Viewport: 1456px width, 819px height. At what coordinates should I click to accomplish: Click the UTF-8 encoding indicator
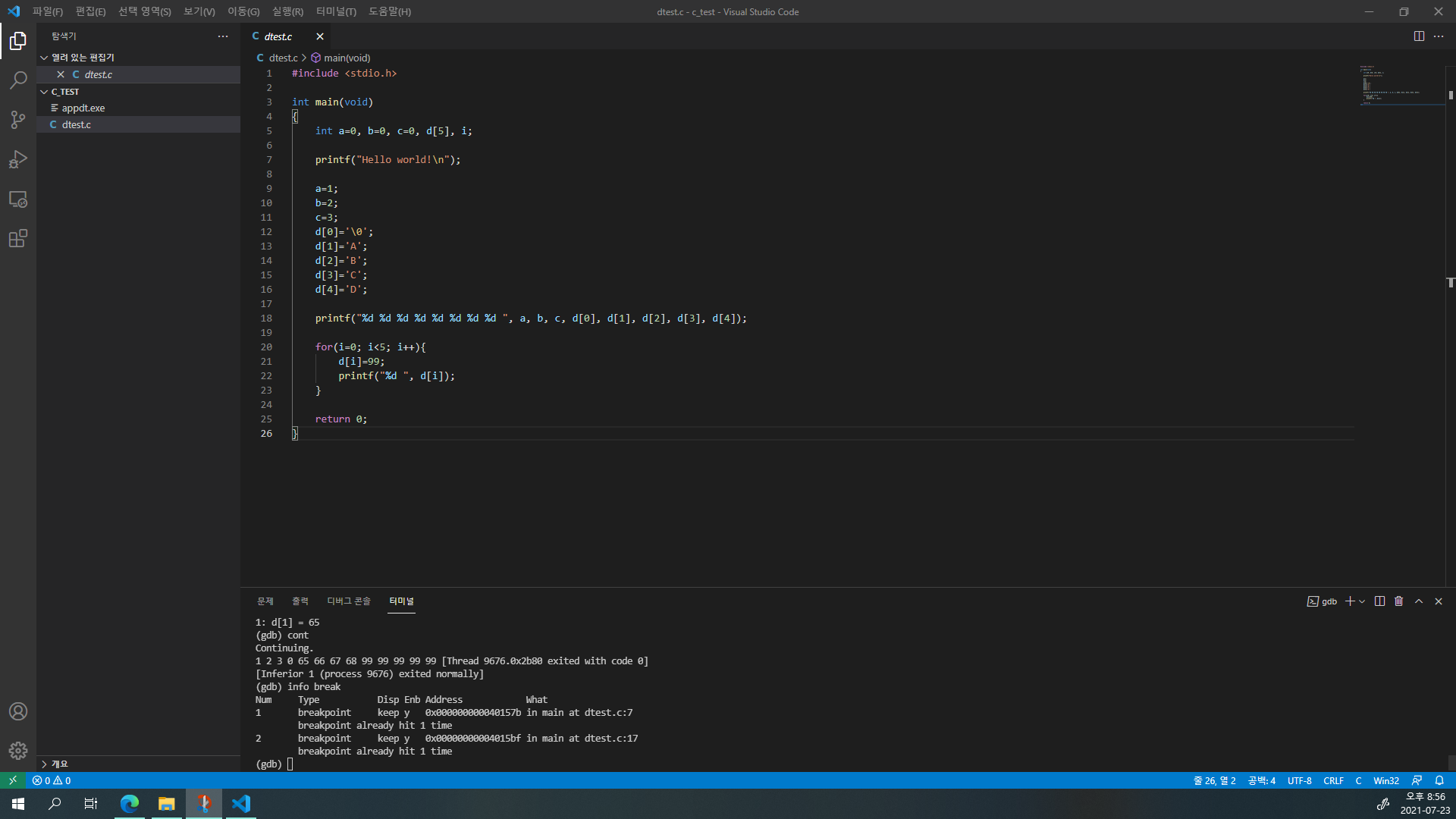[x=1299, y=780]
